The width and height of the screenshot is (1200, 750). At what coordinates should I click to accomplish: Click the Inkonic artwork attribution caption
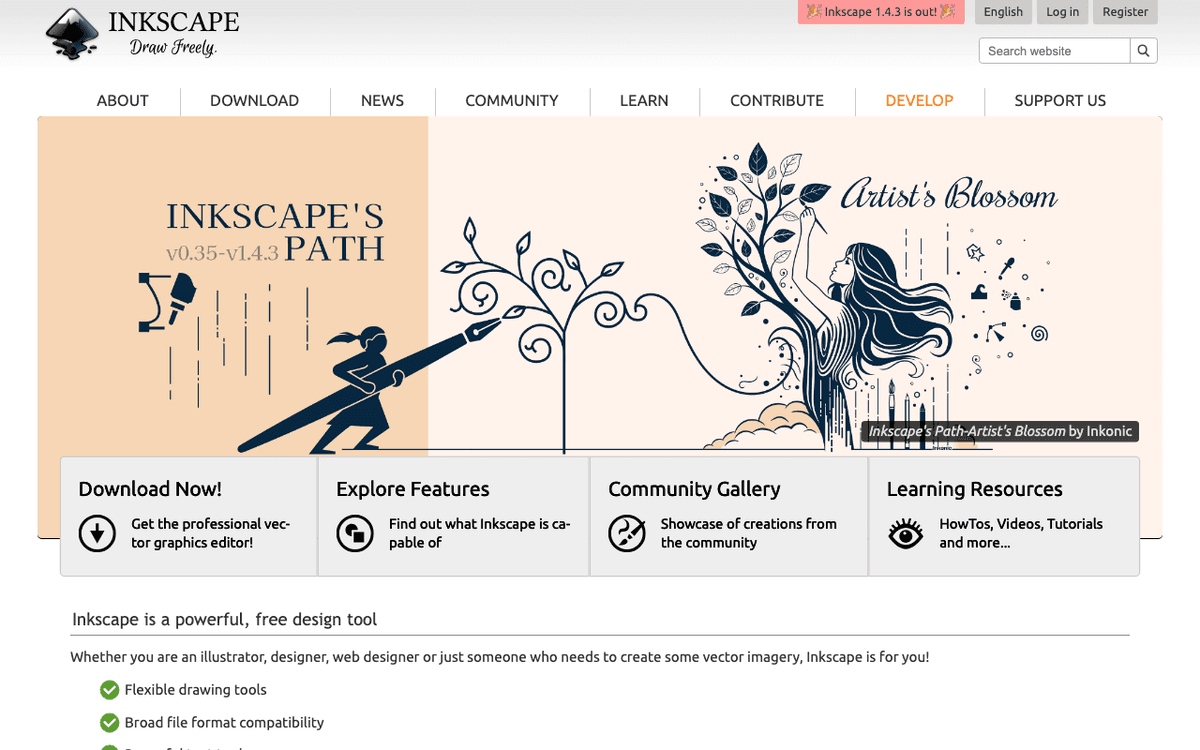pyautogui.click(x=1000, y=431)
